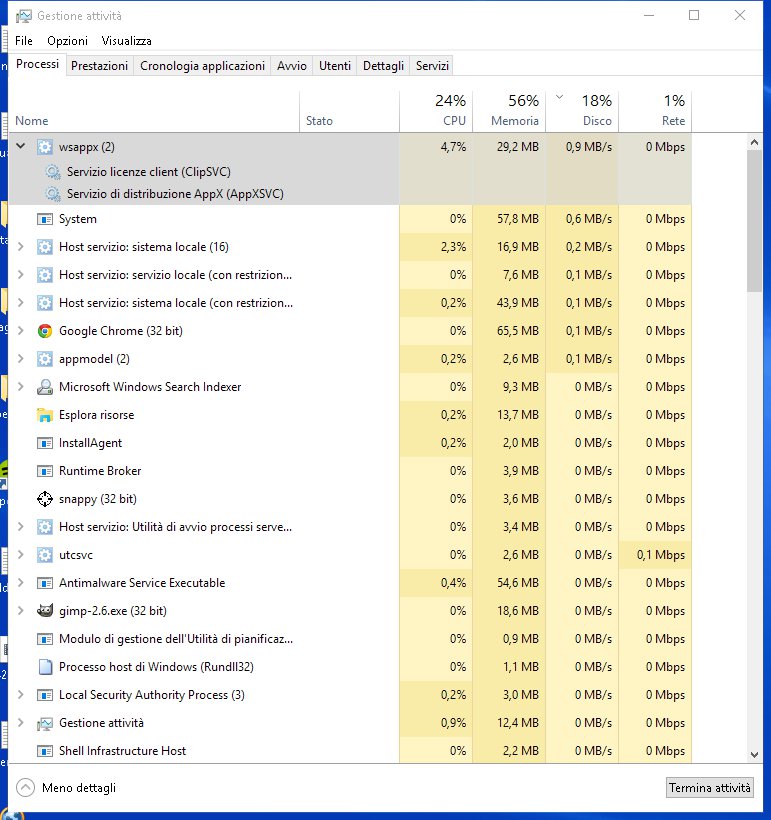The image size is (771, 820).
Task: Click the gimp-2.6.exe mascot icon
Action: (45, 611)
